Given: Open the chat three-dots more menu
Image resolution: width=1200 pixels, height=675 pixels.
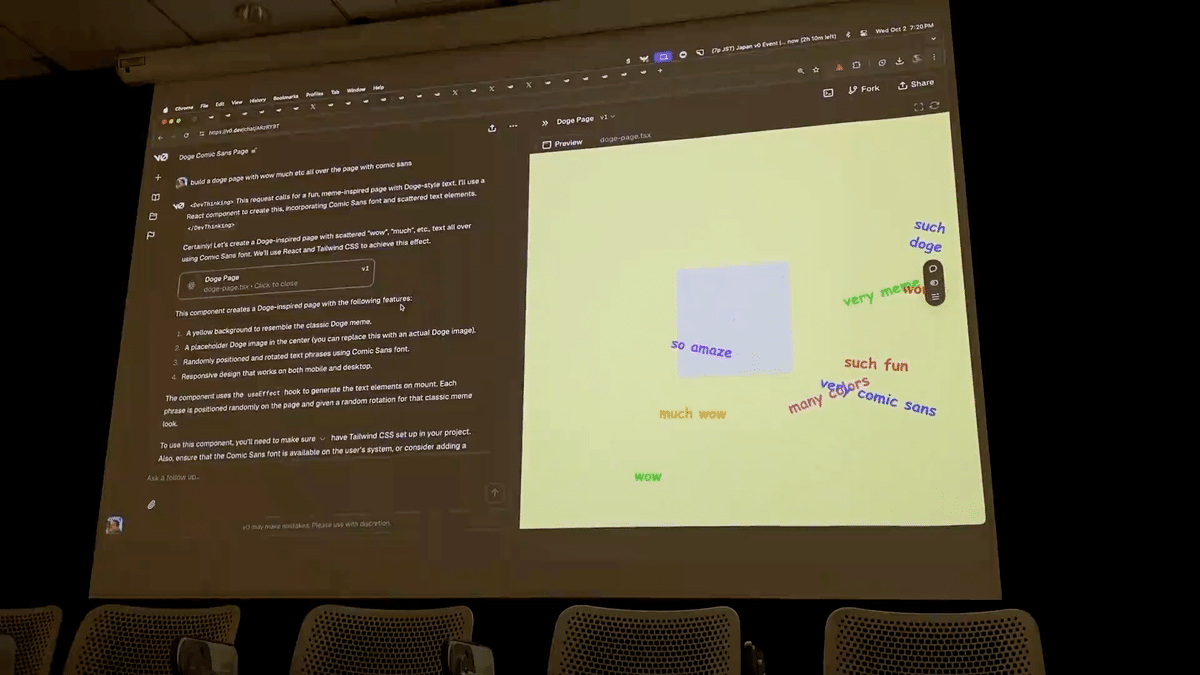Looking at the screenshot, I should [513, 126].
